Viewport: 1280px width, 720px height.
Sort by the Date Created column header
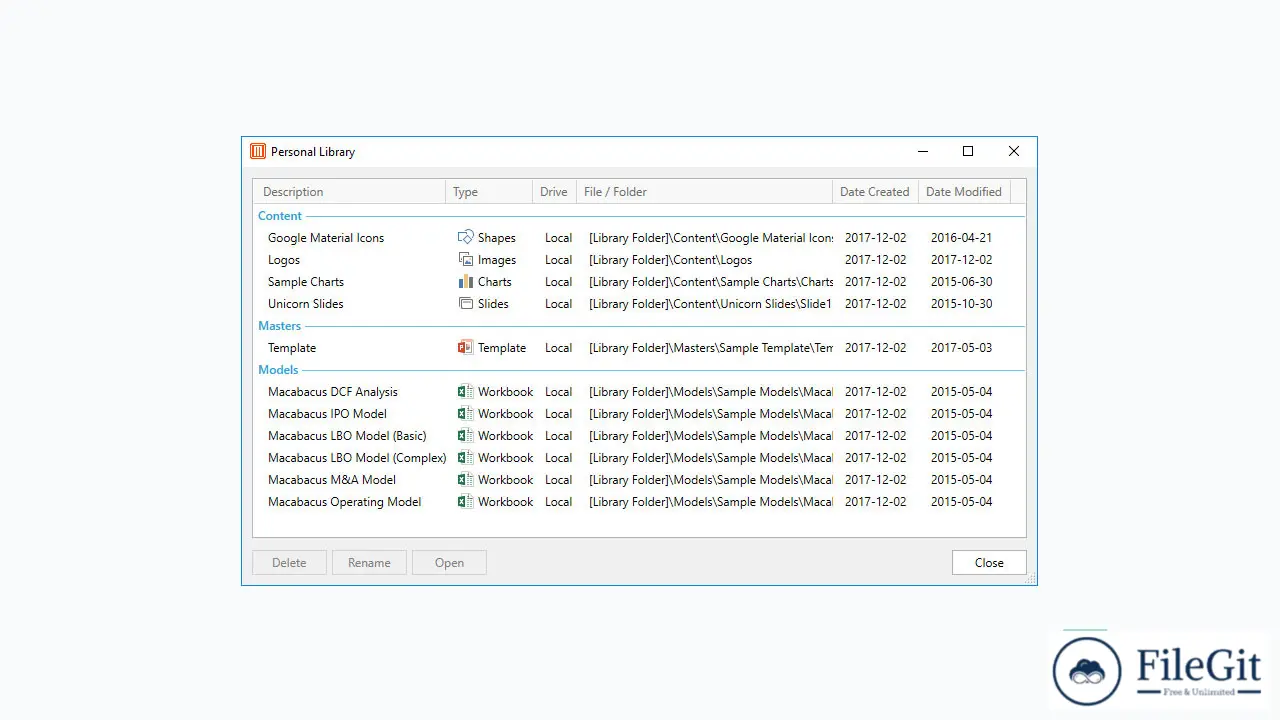click(875, 192)
